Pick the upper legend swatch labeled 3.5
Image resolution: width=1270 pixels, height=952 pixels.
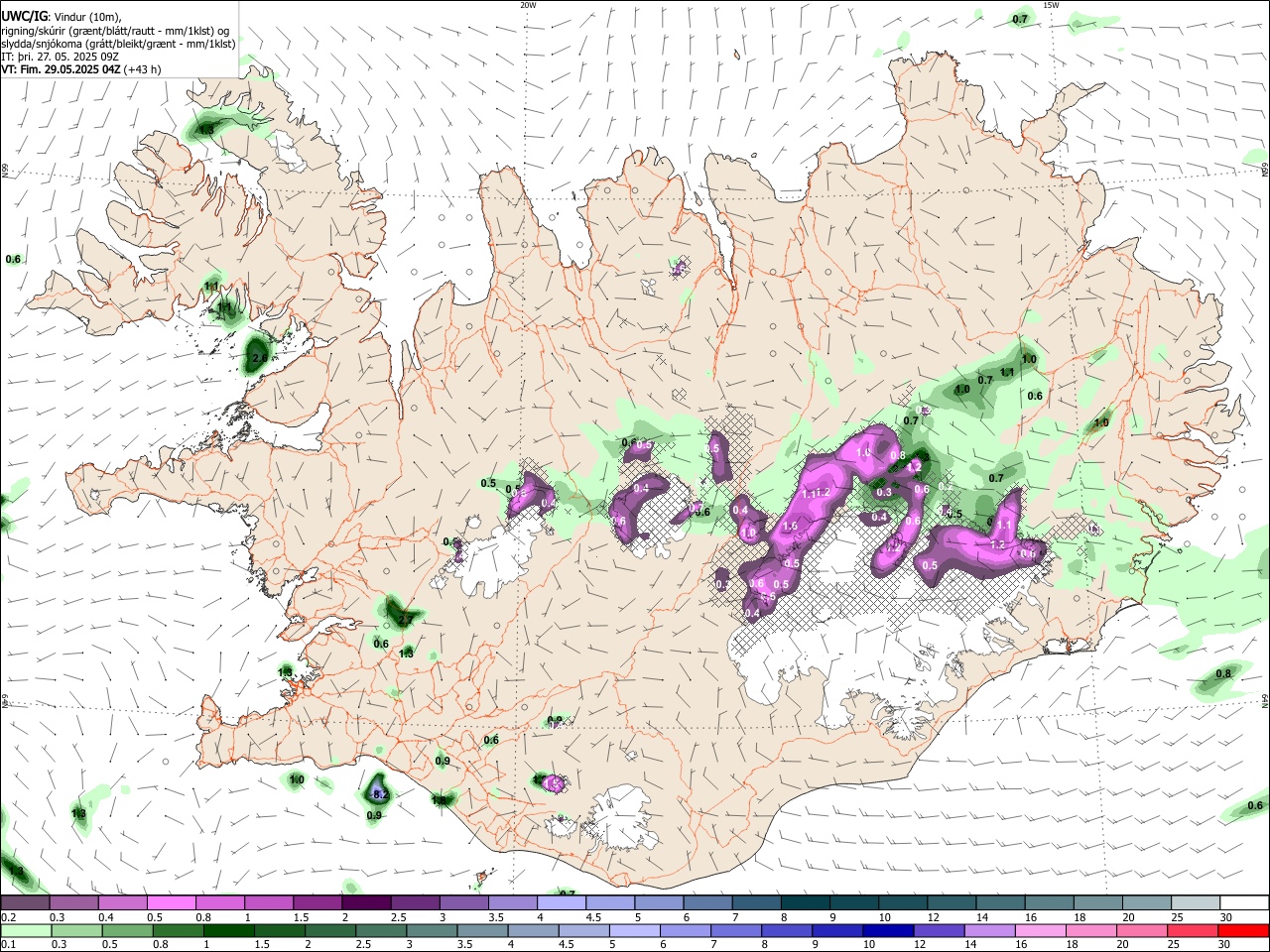coord(513,902)
